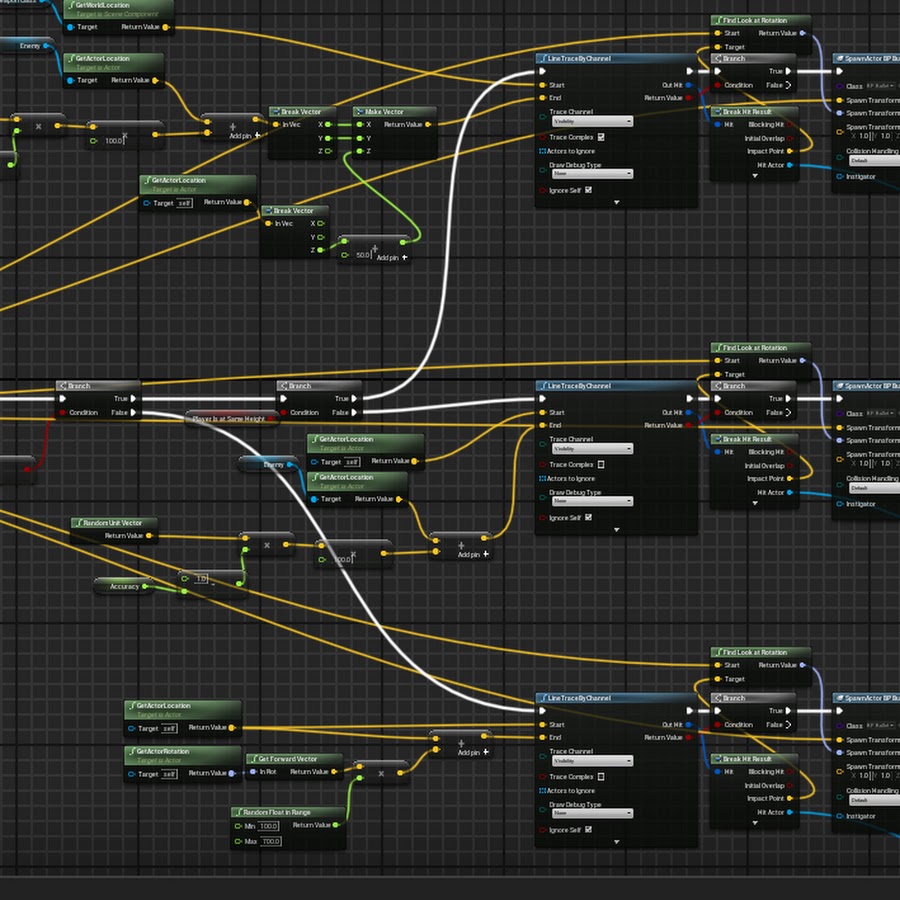
Task: Open Trace Channel dropdown on the topmost LineTraceByChannel
Action: [592, 122]
